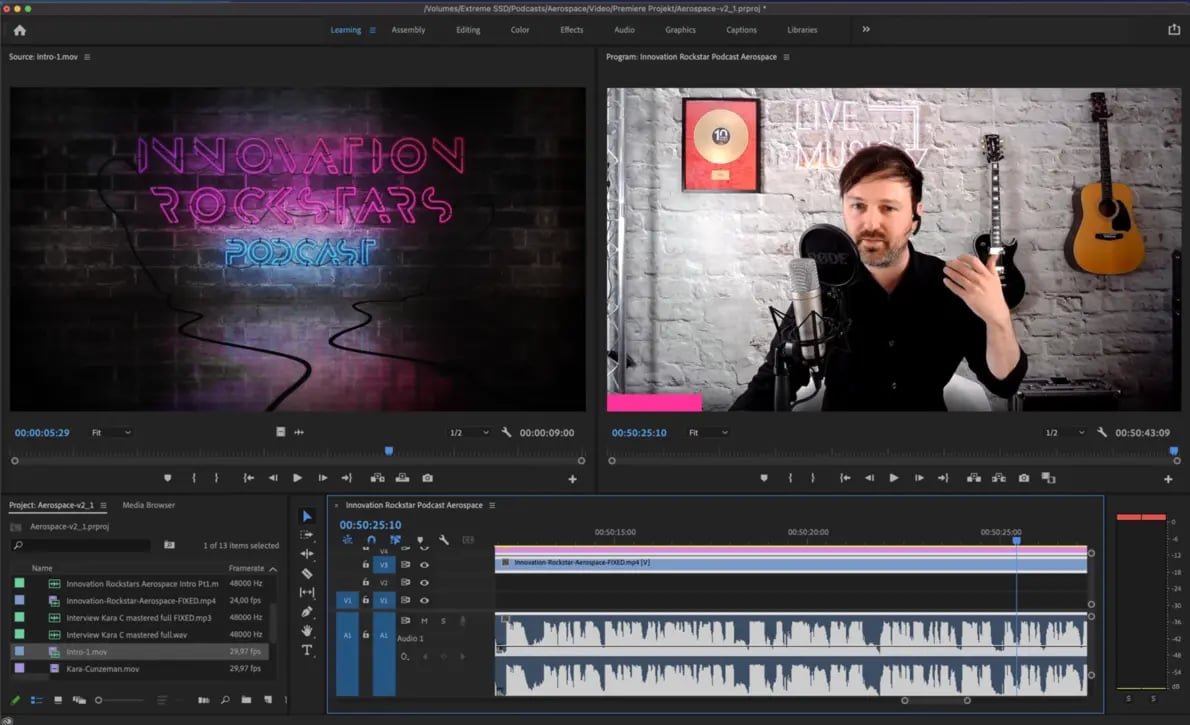Screen dimensions: 1190x725
Task: Switch to the Editing workspace tab
Action: point(468,30)
